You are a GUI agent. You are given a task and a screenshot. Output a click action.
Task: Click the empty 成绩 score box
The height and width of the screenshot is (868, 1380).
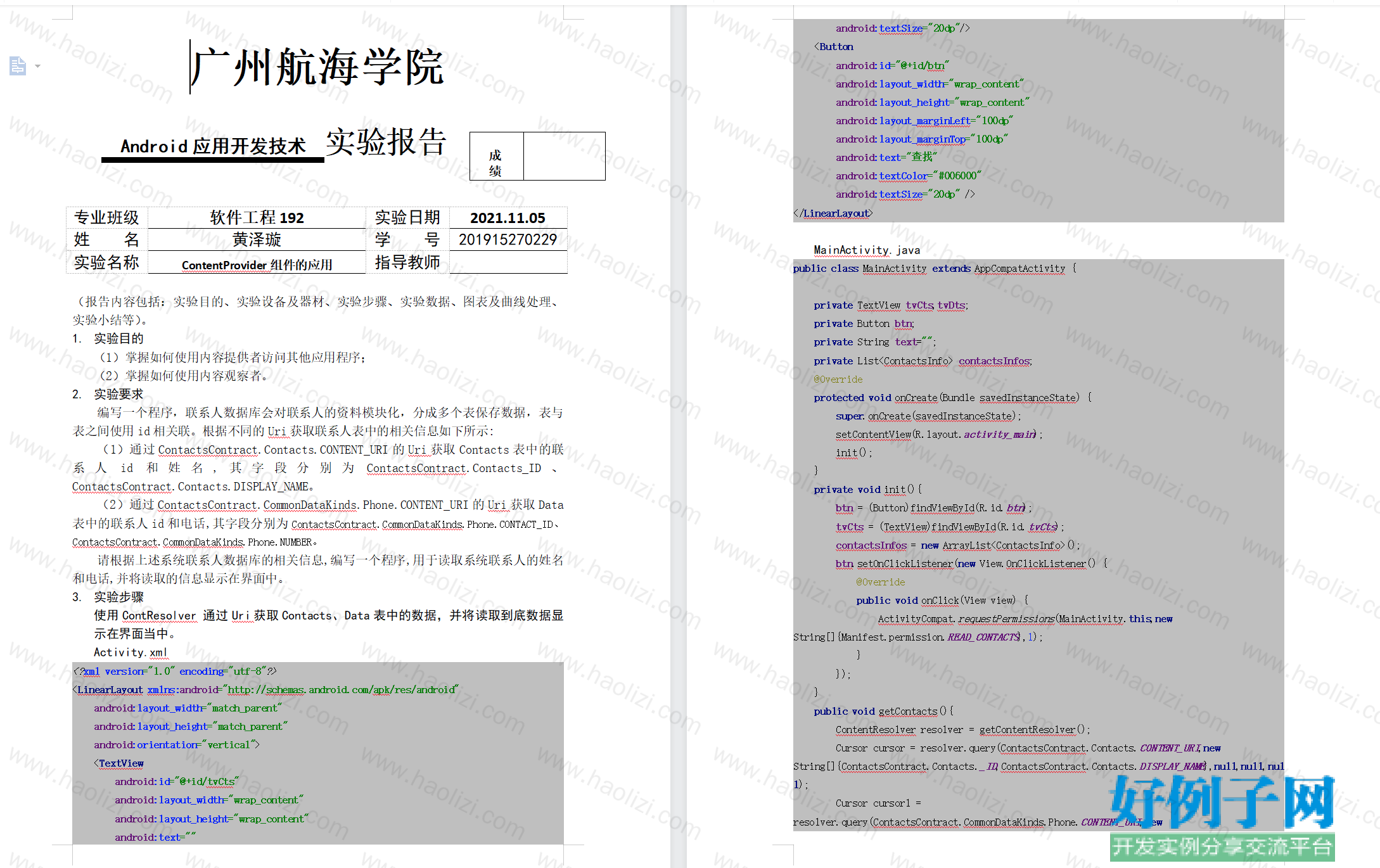click(x=564, y=156)
